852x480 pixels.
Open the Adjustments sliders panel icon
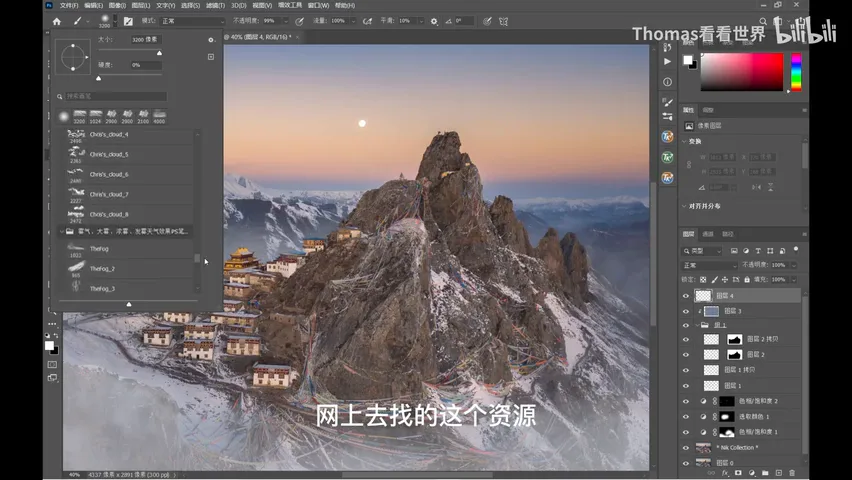tap(667, 116)
